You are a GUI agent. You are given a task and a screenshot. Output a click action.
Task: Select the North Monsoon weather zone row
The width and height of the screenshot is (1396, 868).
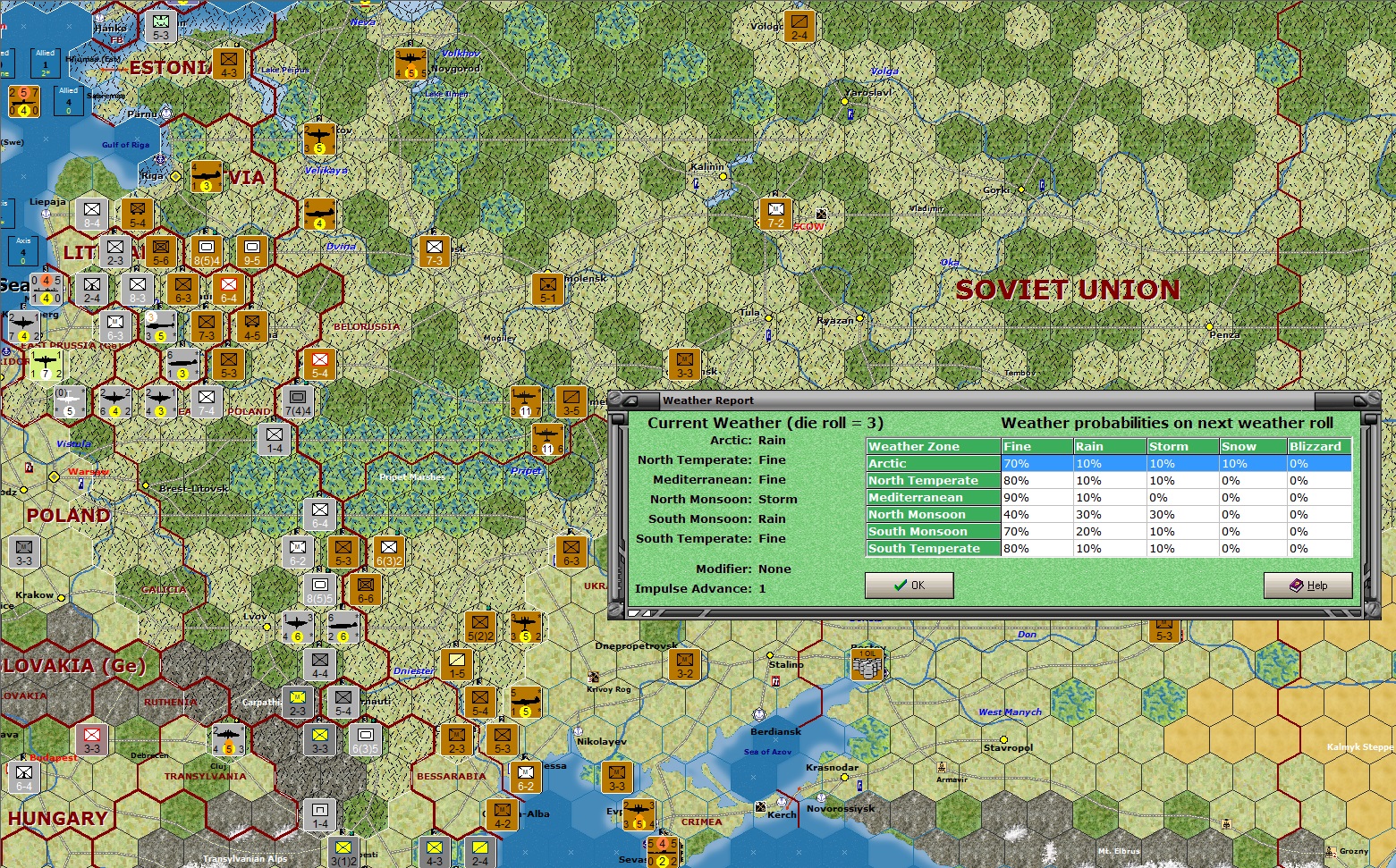pos(1109,514)
